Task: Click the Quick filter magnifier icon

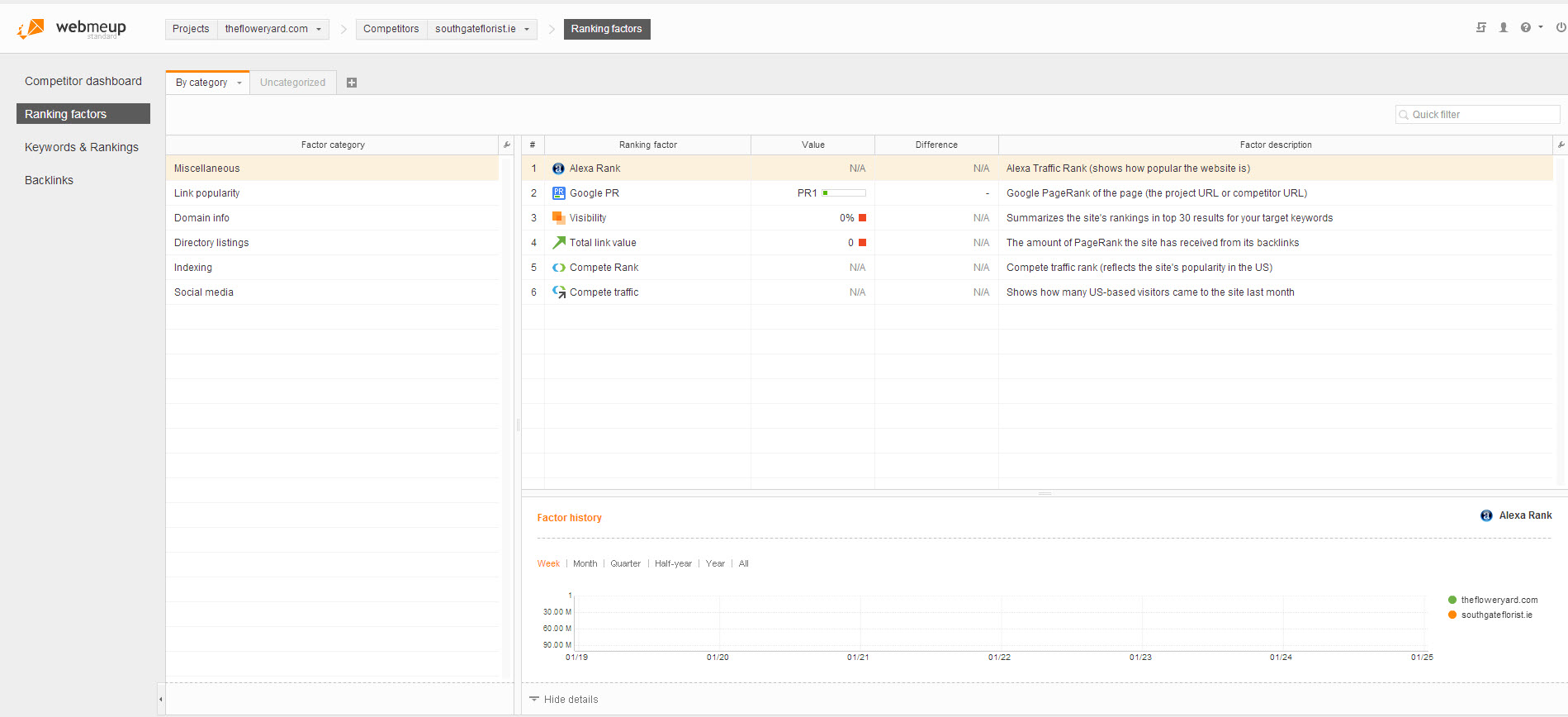Action: coord(1404,115)
